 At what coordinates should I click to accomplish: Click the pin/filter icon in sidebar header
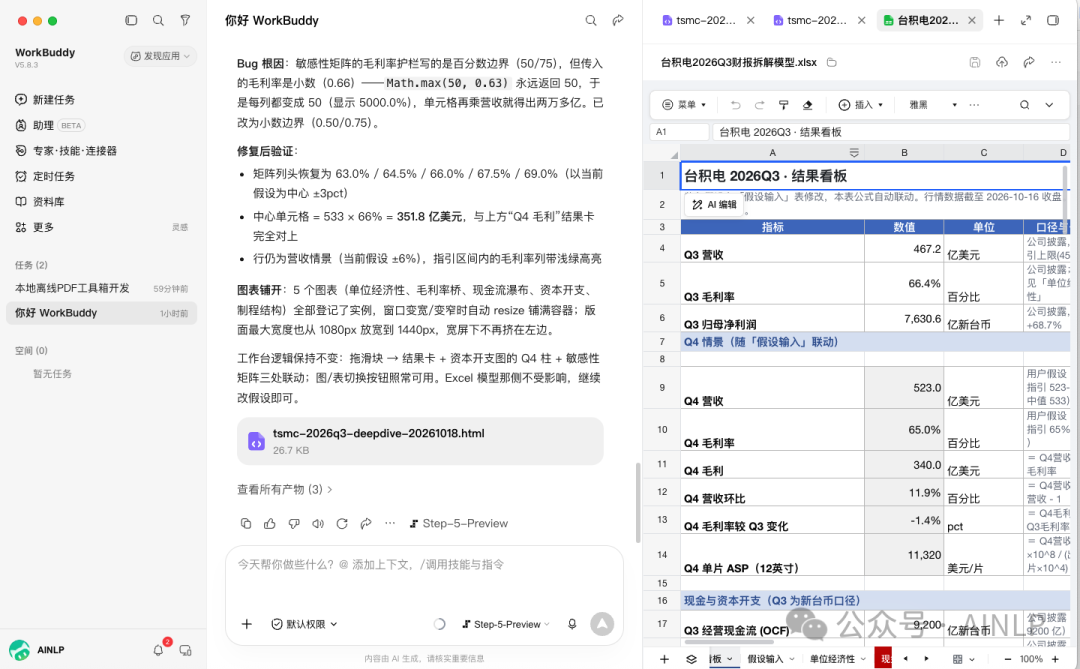pyautogui.click(x=185, y=21)
